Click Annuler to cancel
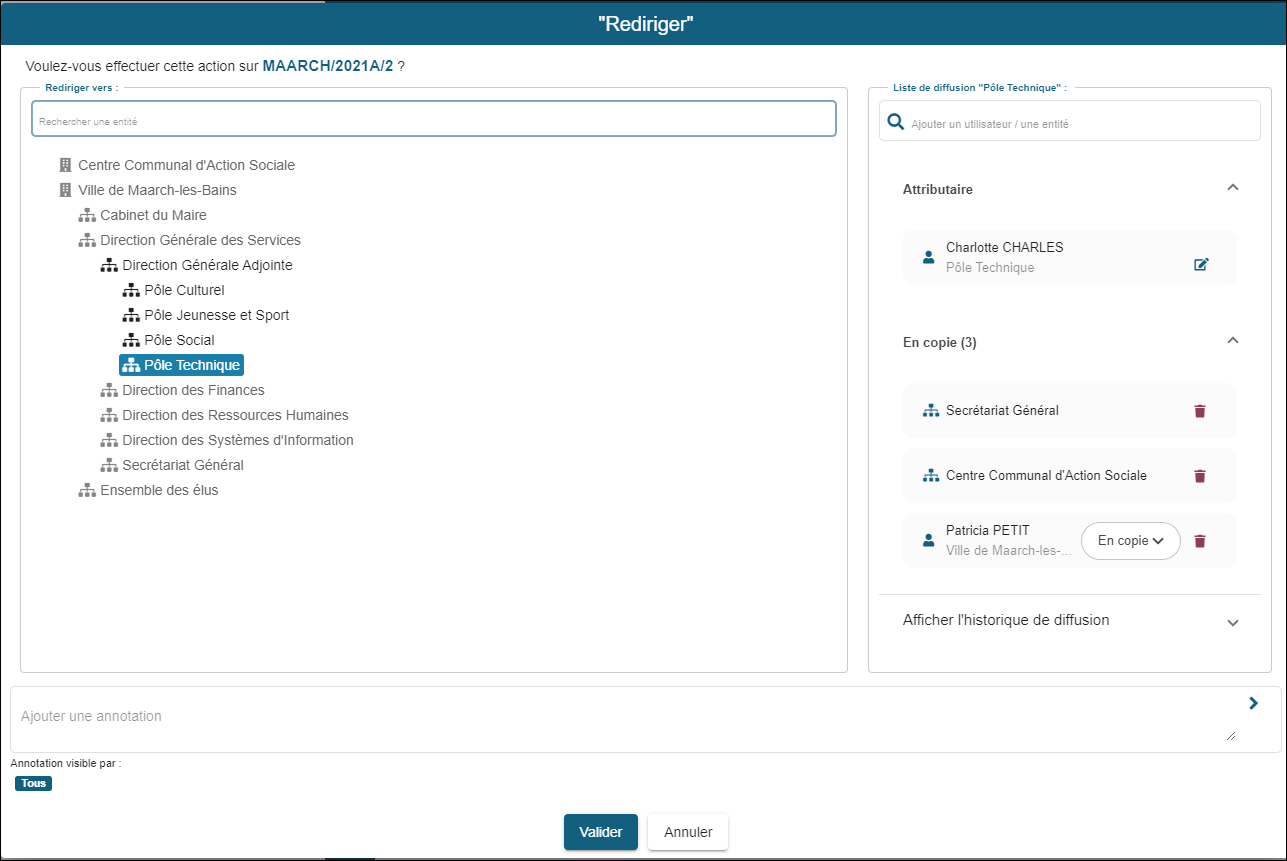This screenshot has height=861, width=1287. 688,832
